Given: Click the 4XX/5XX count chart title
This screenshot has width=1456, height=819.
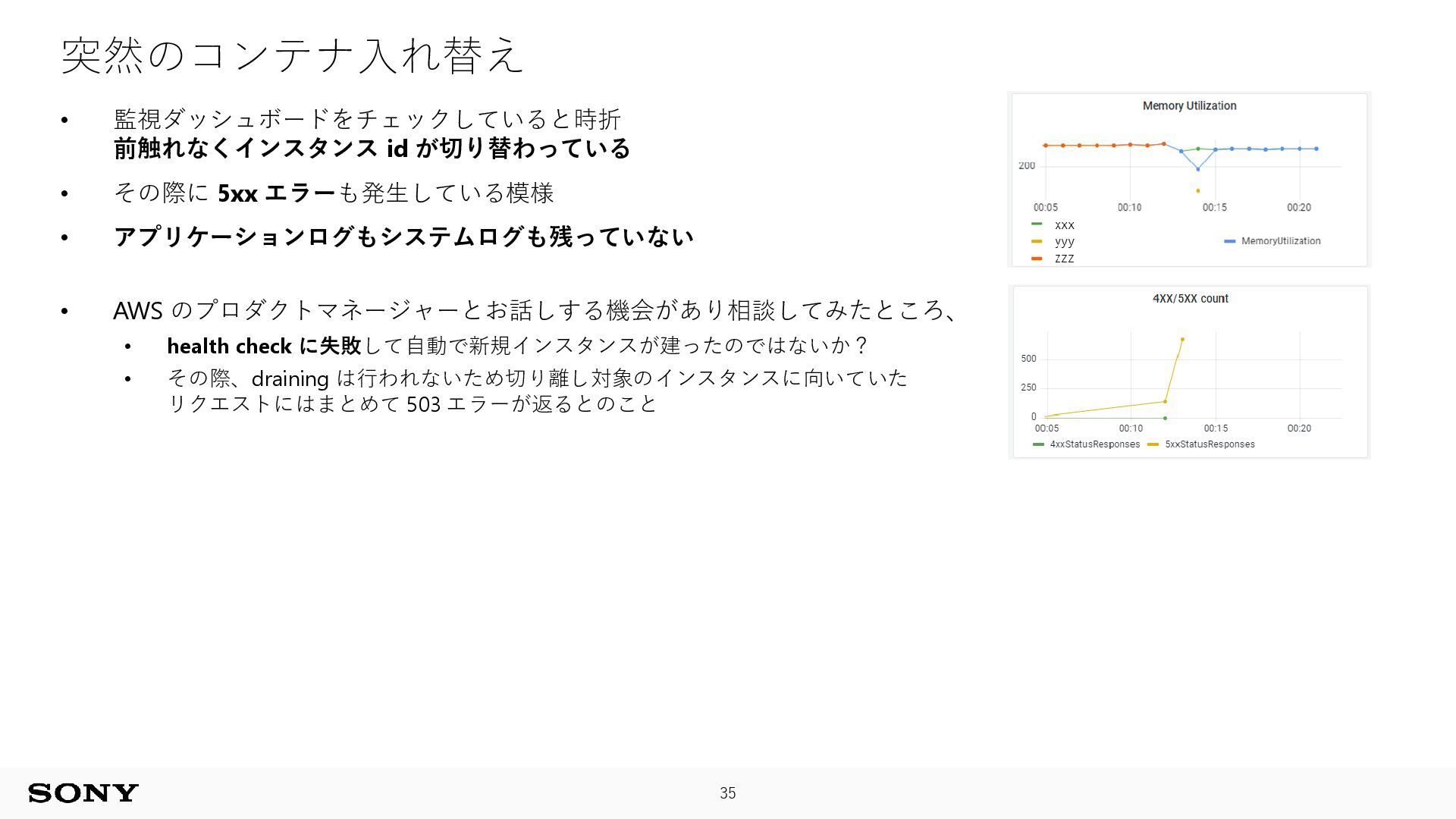Looking at the screenshot, I should tap(1190, 299).
